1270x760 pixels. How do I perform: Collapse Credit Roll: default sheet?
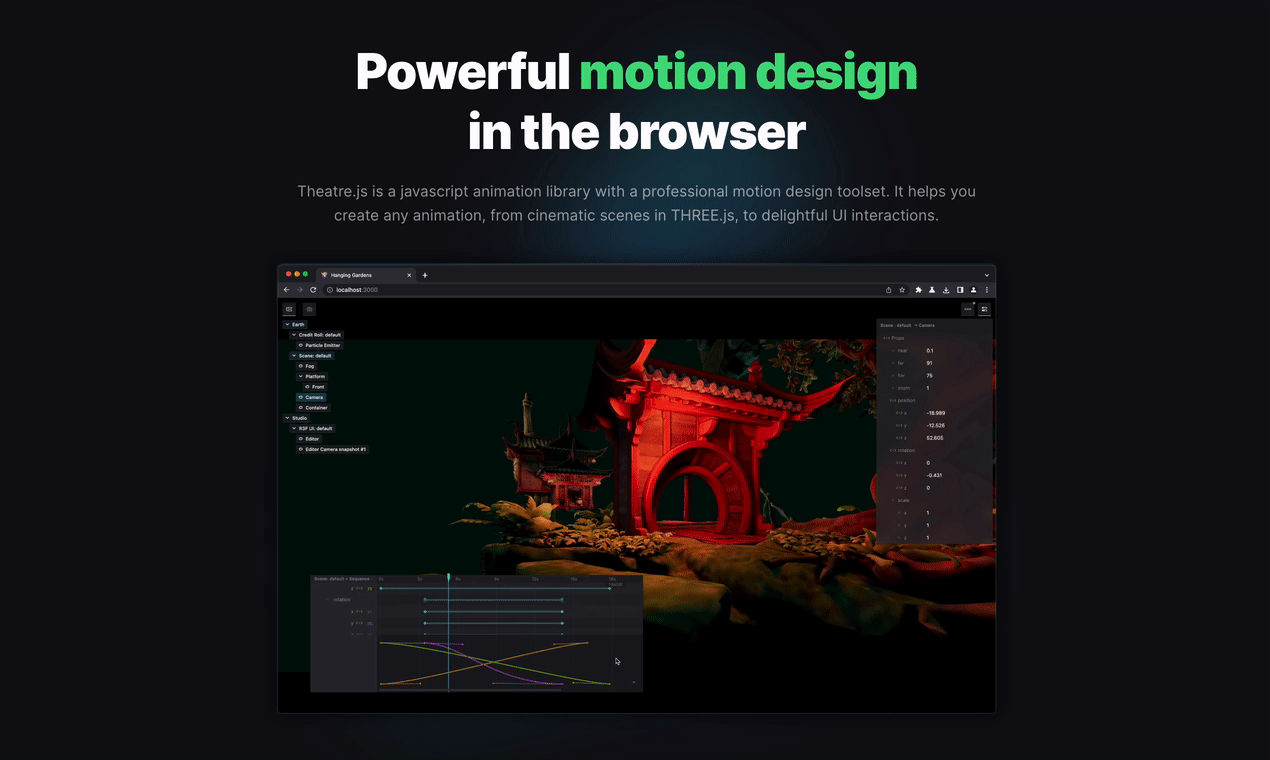pos(294,335)
